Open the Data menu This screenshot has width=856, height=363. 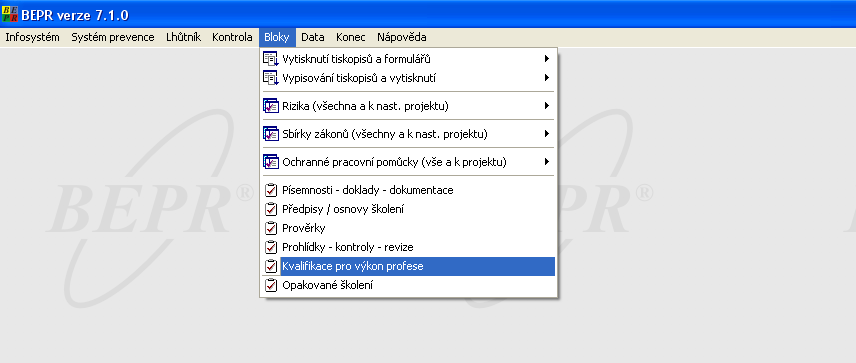[313, 37]
